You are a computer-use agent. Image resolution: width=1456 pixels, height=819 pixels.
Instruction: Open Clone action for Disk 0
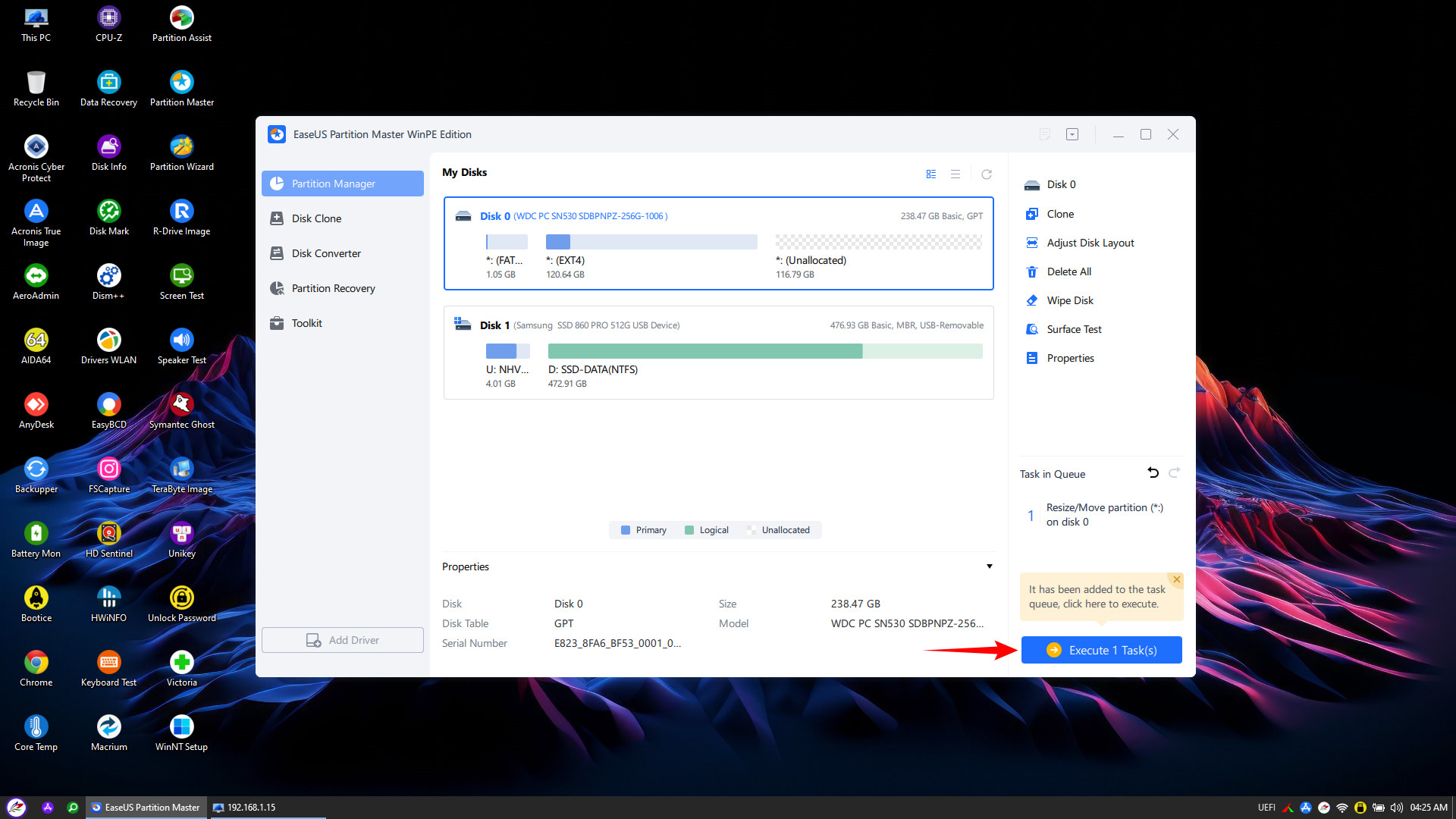1059,214
